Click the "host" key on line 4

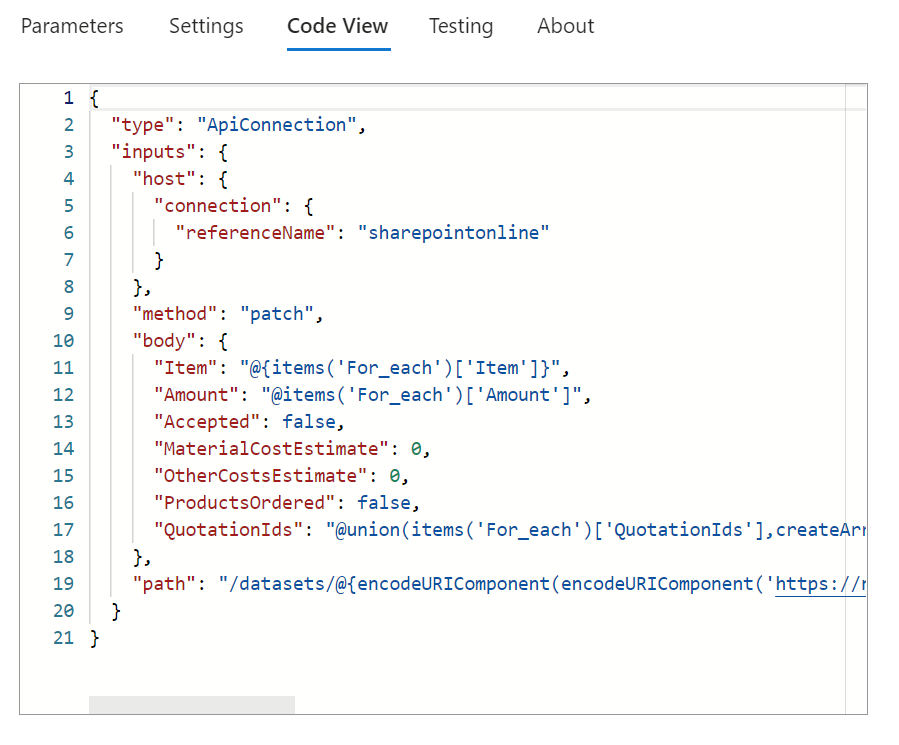click(x=164, y=179)
